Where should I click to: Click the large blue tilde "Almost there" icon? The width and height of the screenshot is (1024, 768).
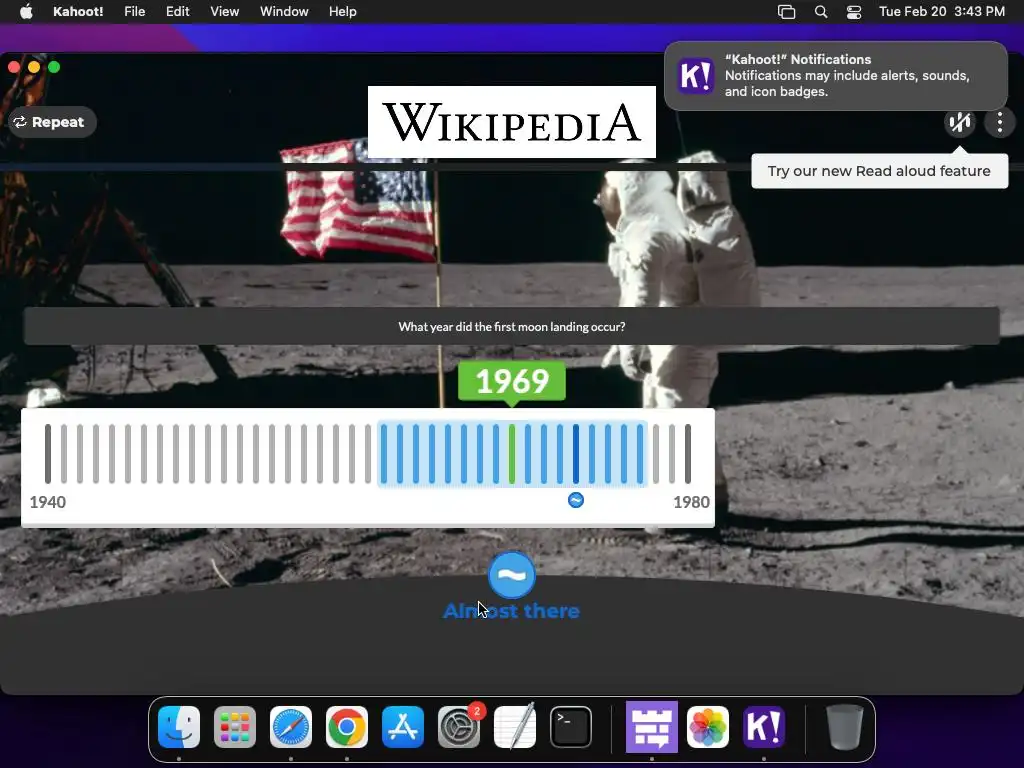[512, 575]
